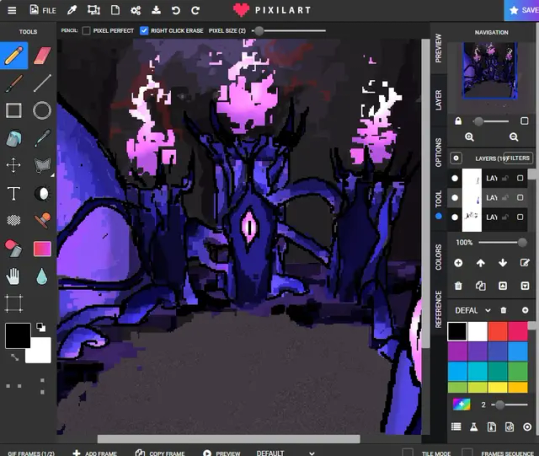This screenshot has height=456, width=539.
Task: Select the Hand pan tool
Action: pyautogui.click(x=14, y=276)
